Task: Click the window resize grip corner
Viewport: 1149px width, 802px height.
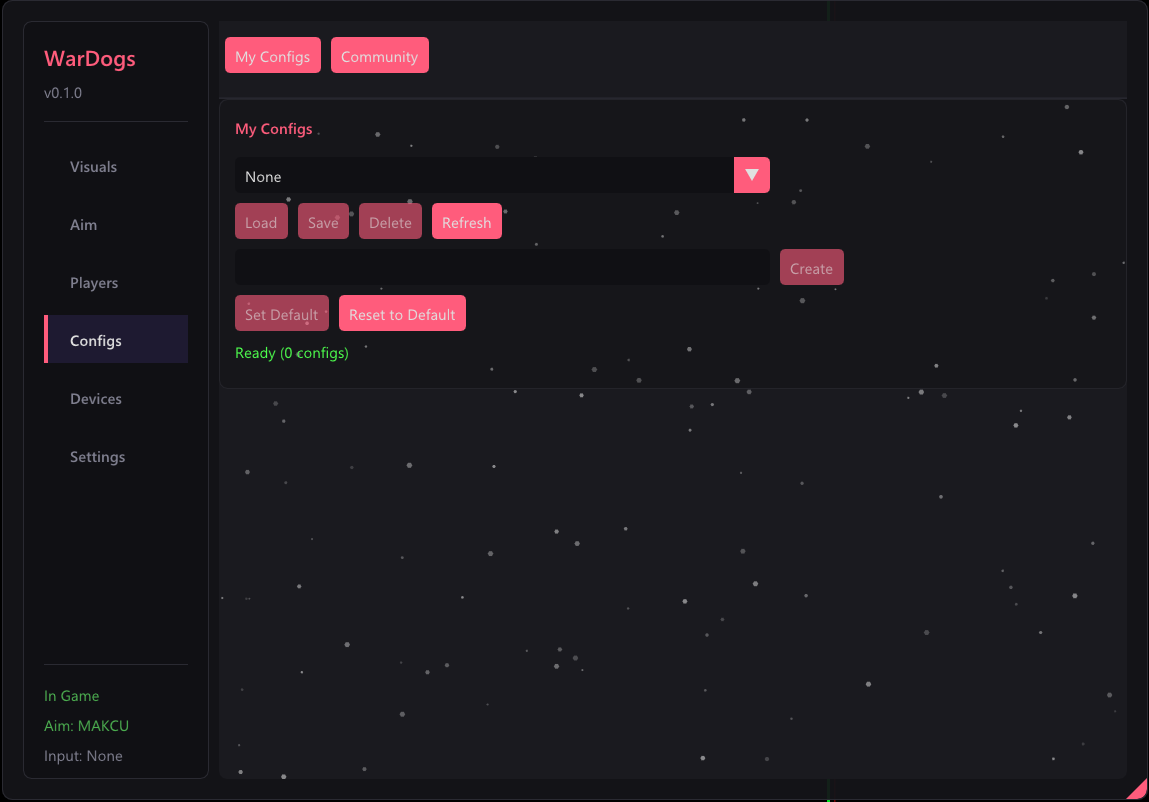Action: point(1138,790)
